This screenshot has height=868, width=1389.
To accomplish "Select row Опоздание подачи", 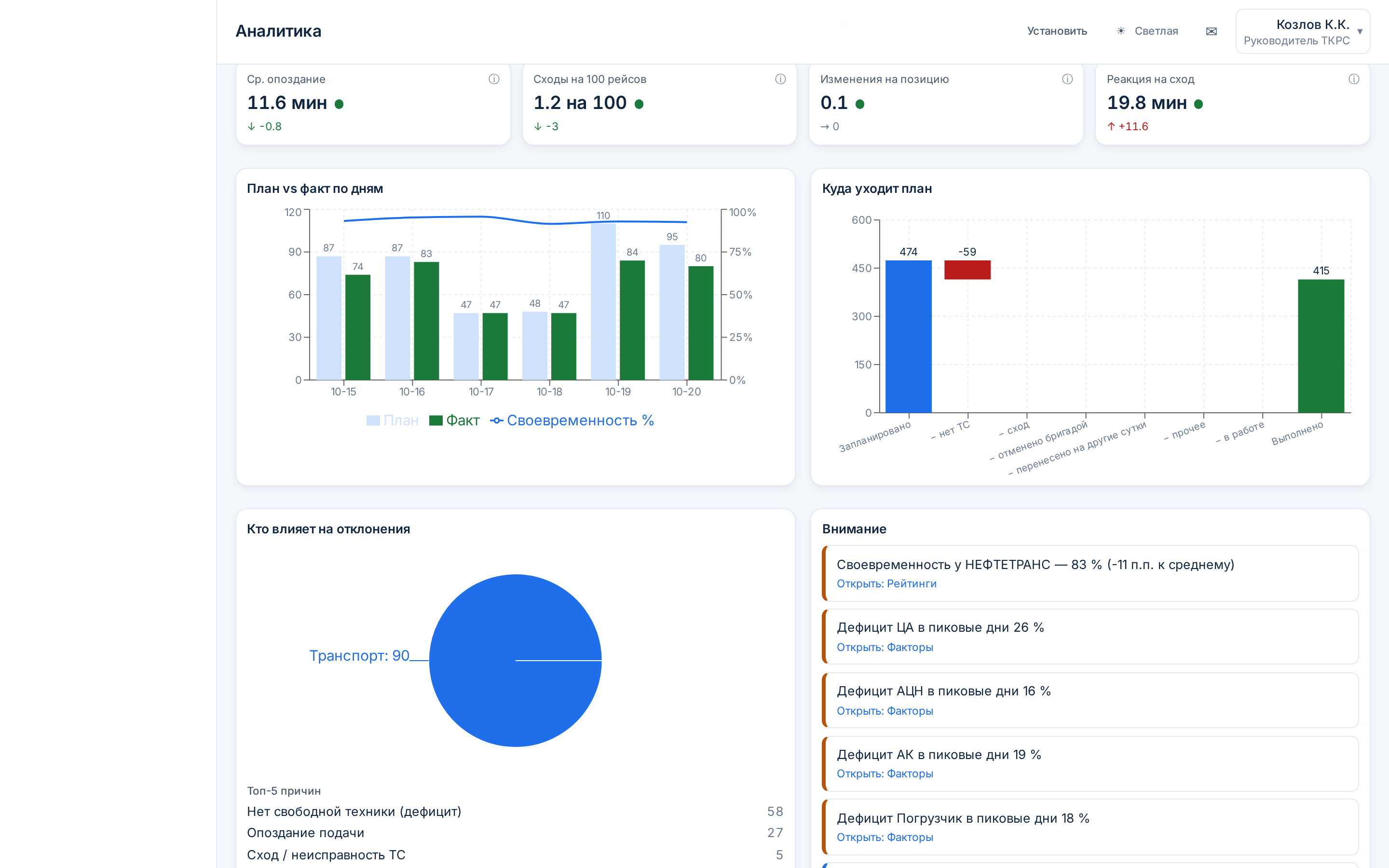I will 515,833.
